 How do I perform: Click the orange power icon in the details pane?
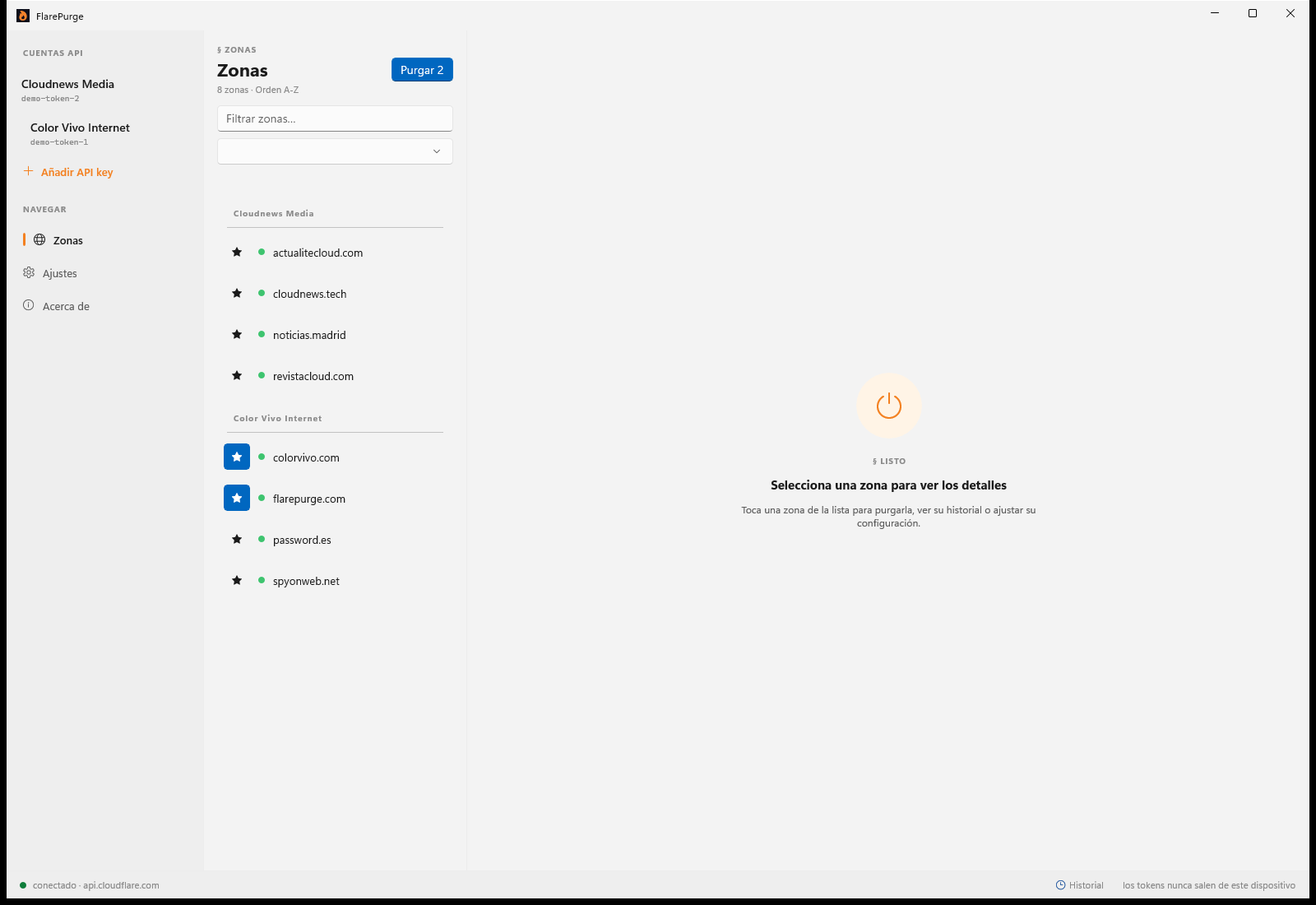pyautogui.click(x=889, y=406)
